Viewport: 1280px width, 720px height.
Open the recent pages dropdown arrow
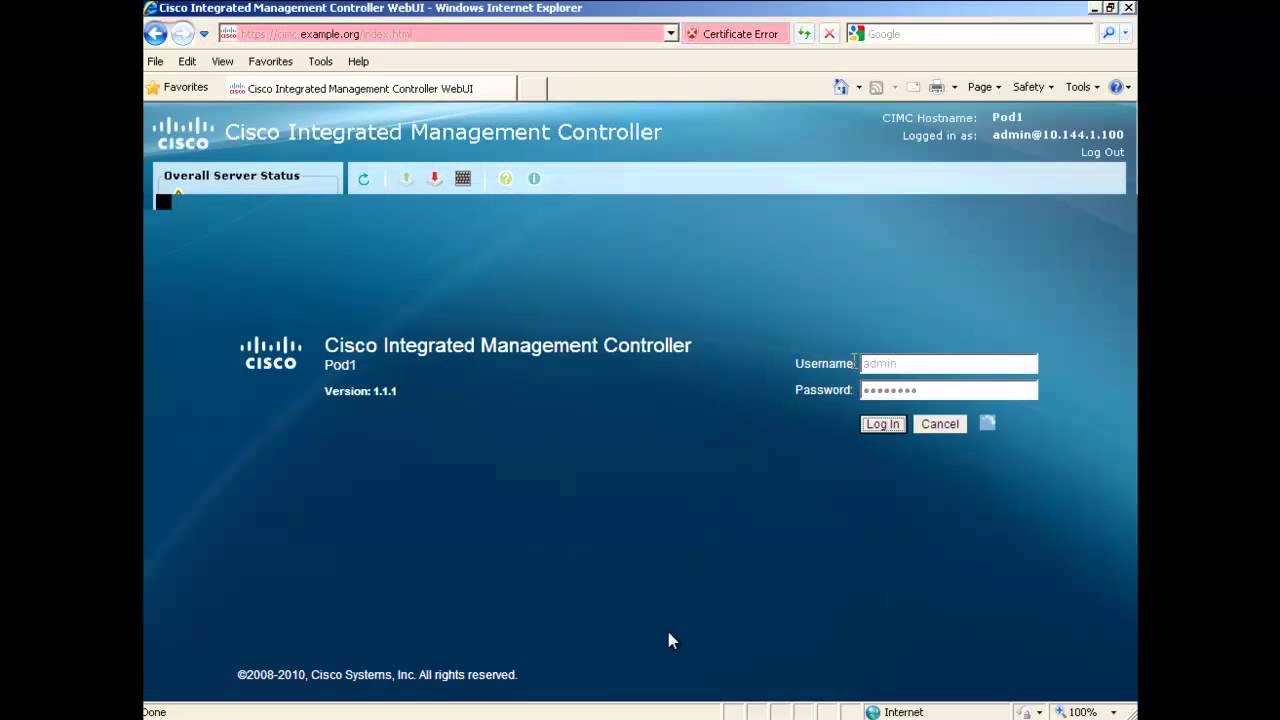coord(204,34)
